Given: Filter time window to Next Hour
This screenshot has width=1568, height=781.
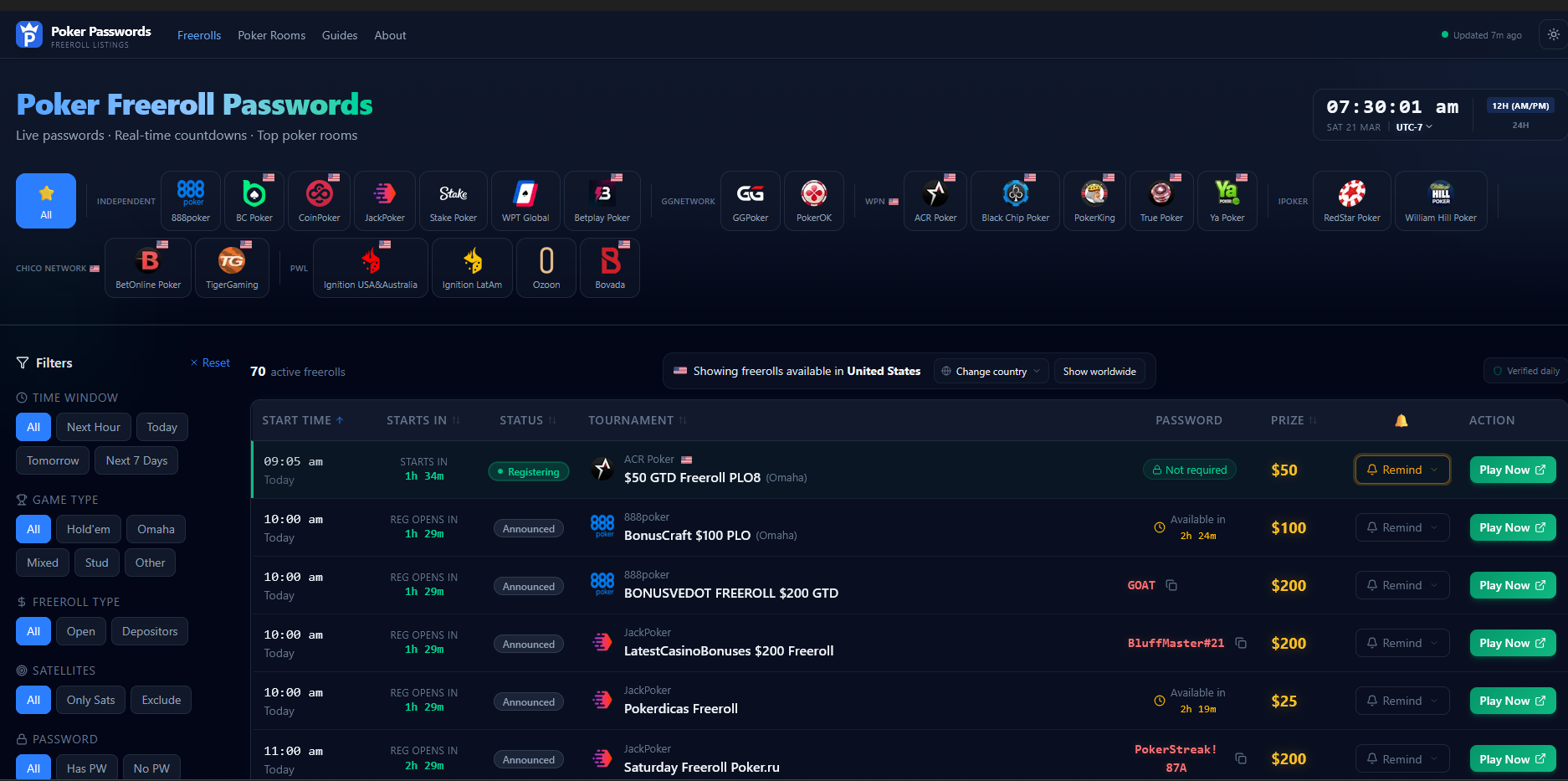Looking at the screenshot, I should [94, 427].
